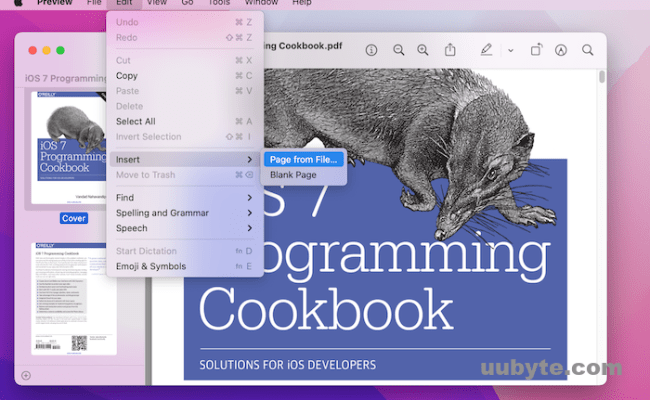Viewport: 650px width, 400px height.
Task: Close the Preview window red button
Action: [33, 51]
